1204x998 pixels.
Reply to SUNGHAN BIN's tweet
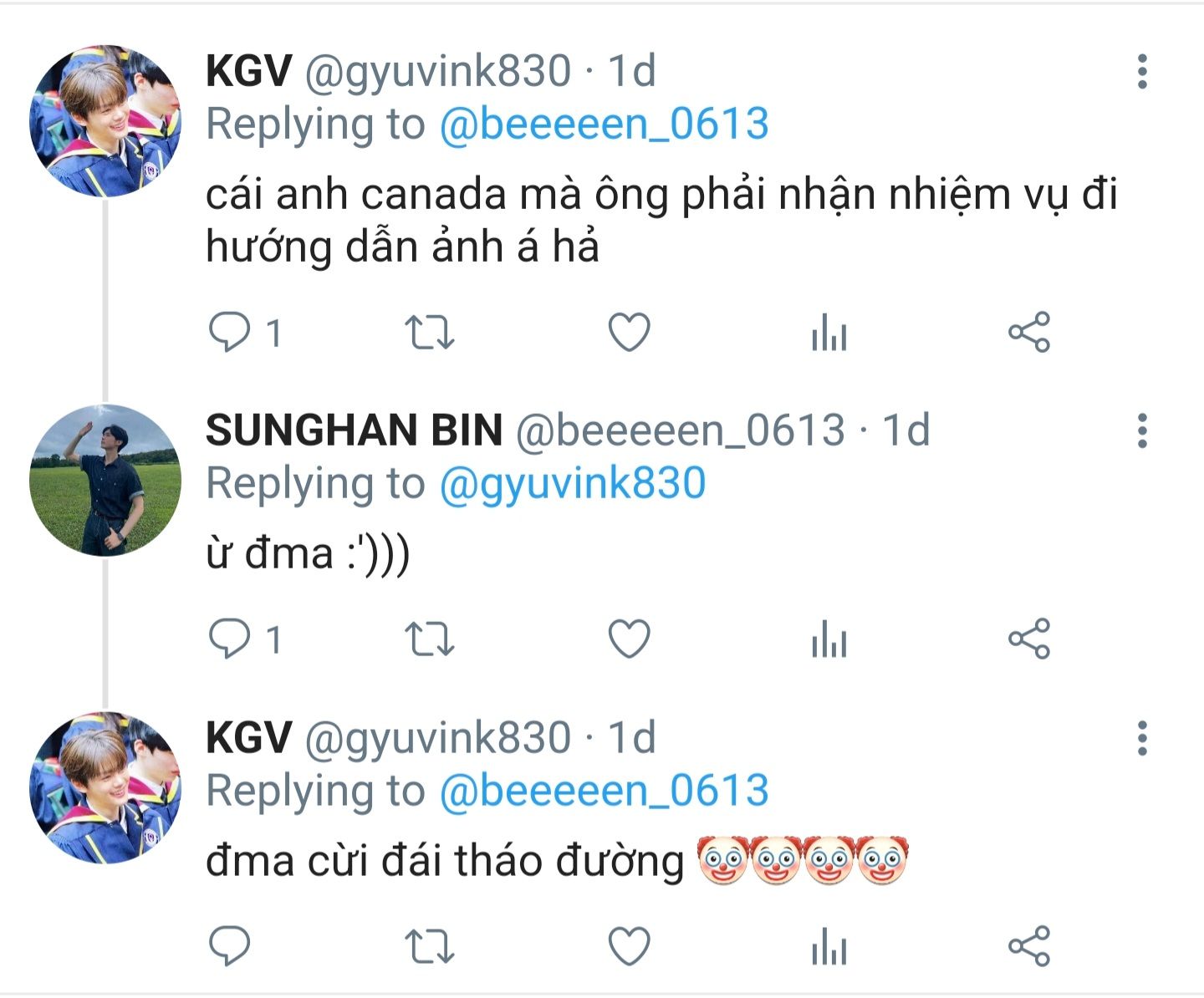(x=229, y=639)
